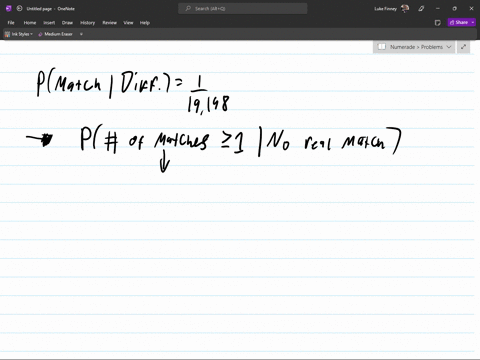
Task: Open the feed sticky note icon
Action: (x=438, y=23)
